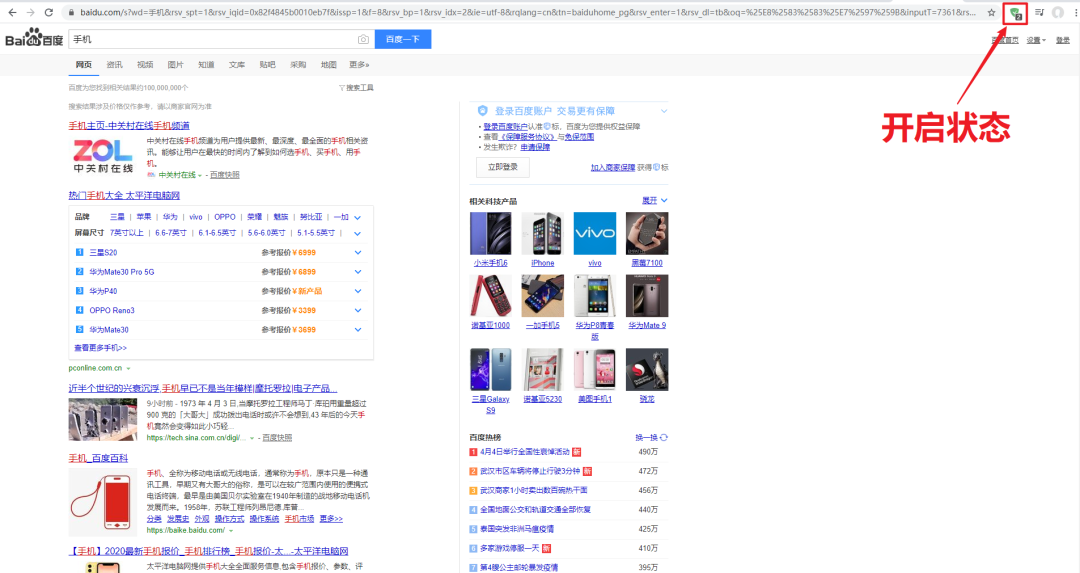Switch to the 文库 tab

click(x=237, y=65)
